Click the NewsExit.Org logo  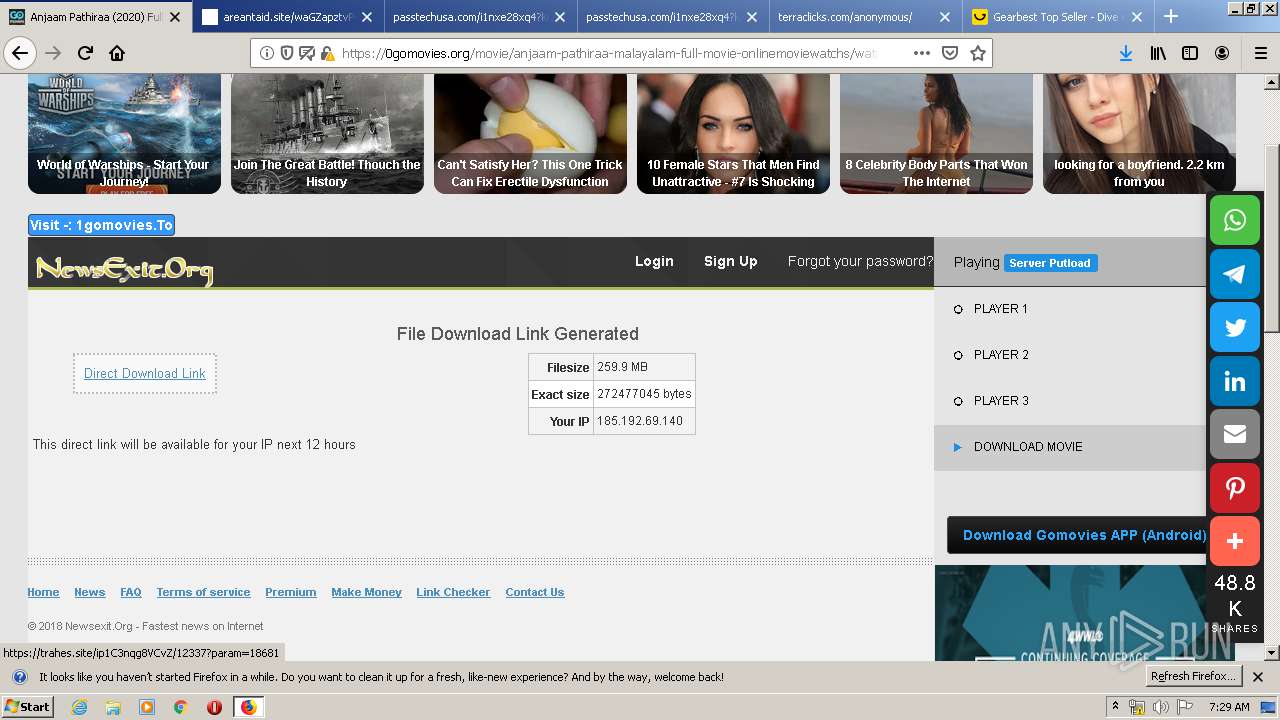[x=124, y=269]
